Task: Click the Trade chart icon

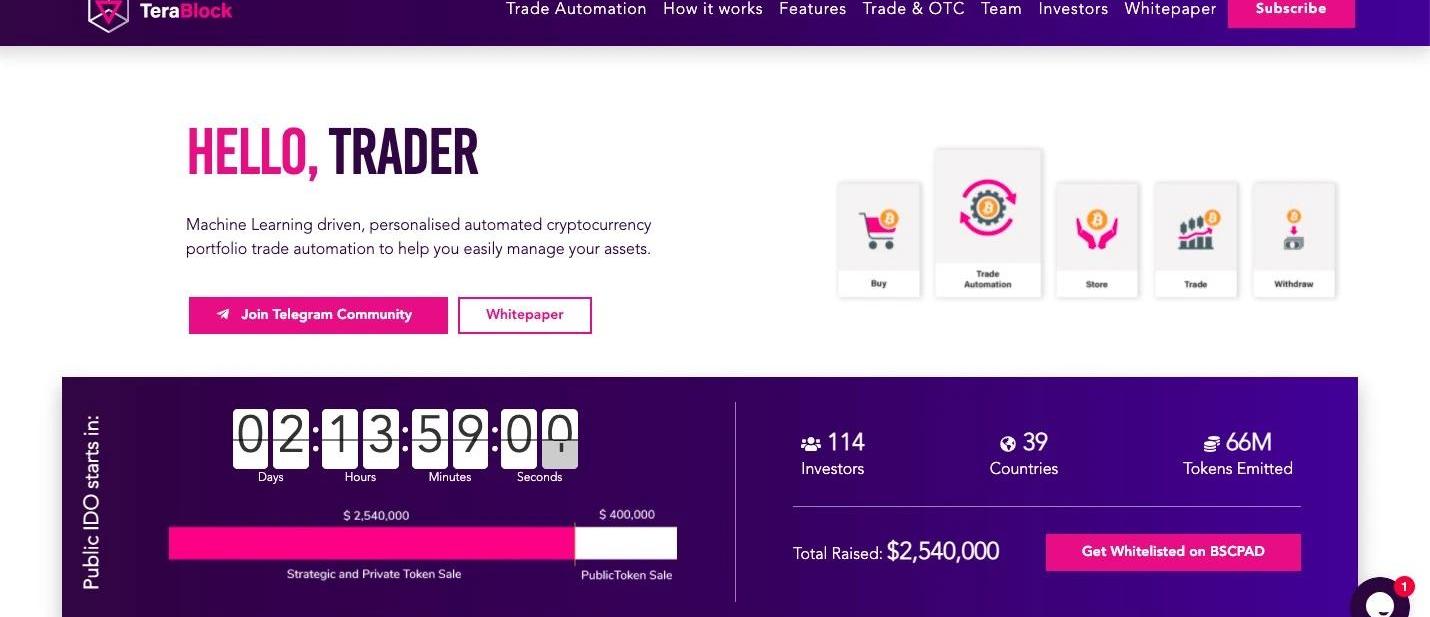Action: click(x=1196, y=229)
